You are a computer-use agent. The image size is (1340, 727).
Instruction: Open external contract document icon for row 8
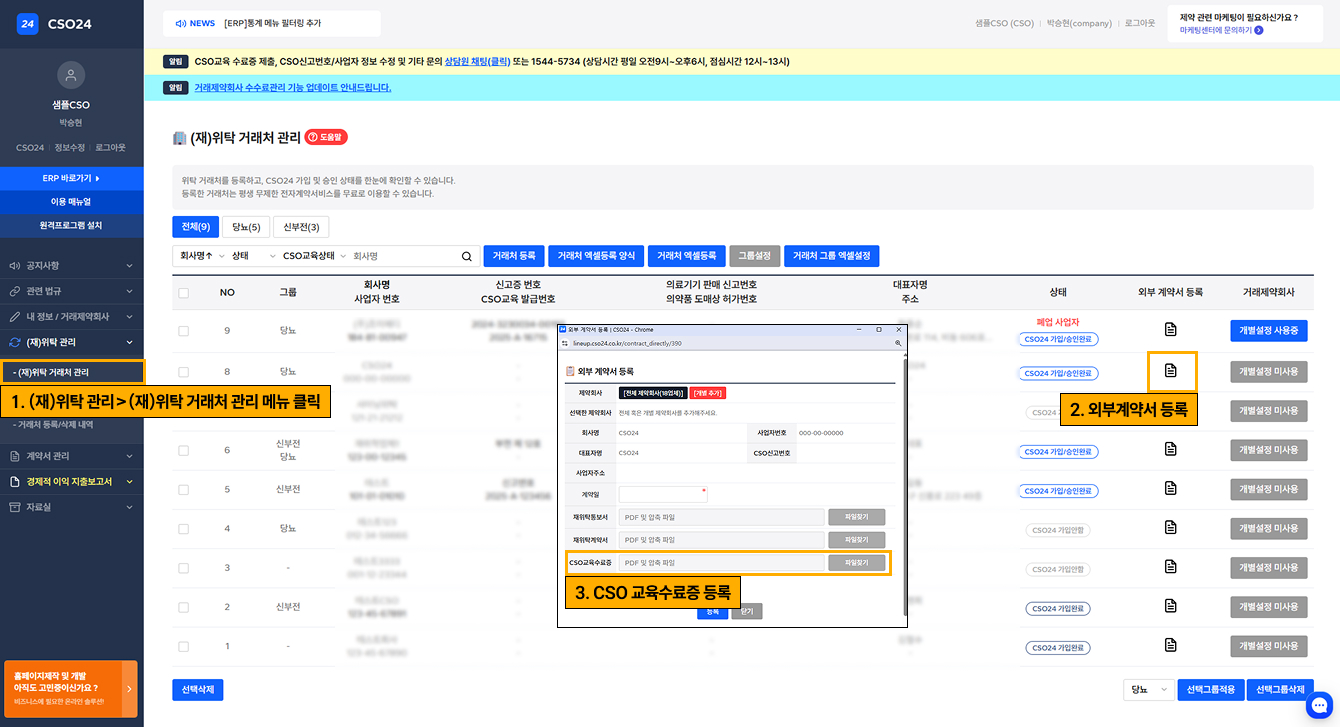click(1171, 371)
